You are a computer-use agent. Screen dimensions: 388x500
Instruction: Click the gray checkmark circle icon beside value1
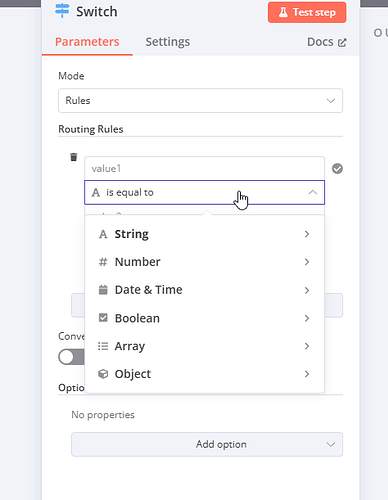point(337,169)
